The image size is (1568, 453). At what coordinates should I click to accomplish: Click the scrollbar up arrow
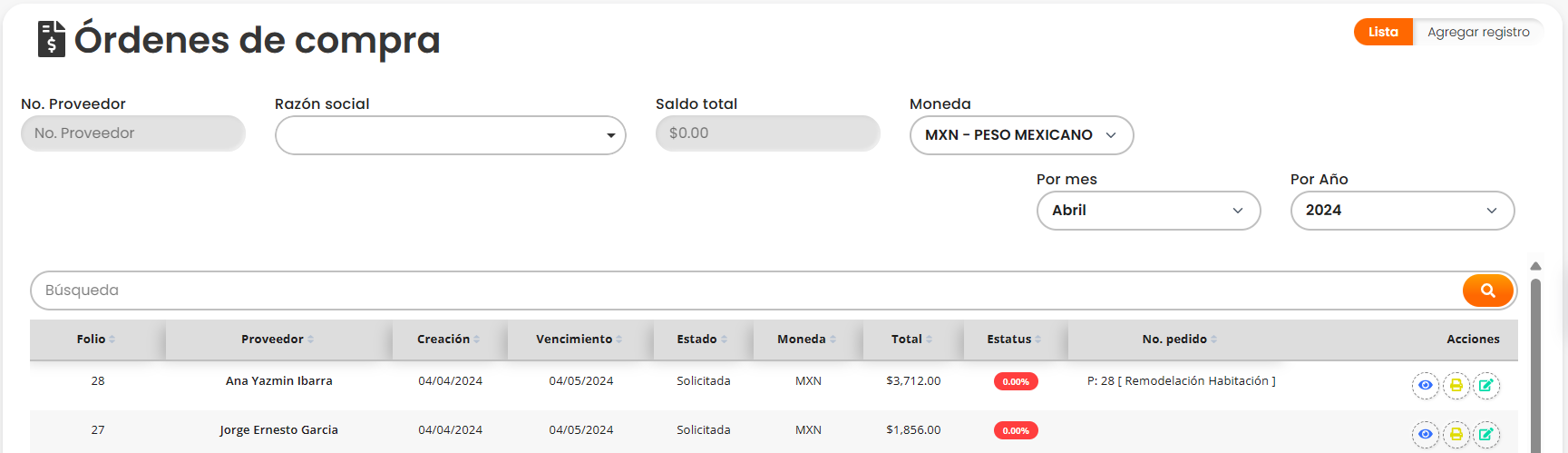point(1535,266)
